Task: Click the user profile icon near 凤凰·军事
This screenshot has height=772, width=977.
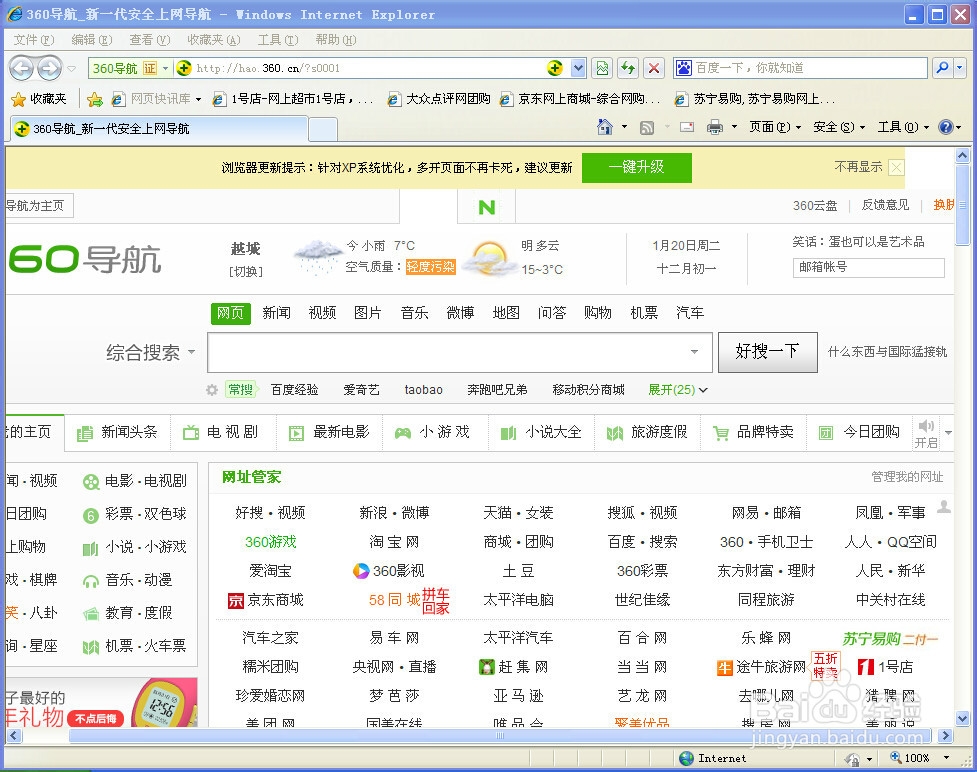Action: point(944,507)
